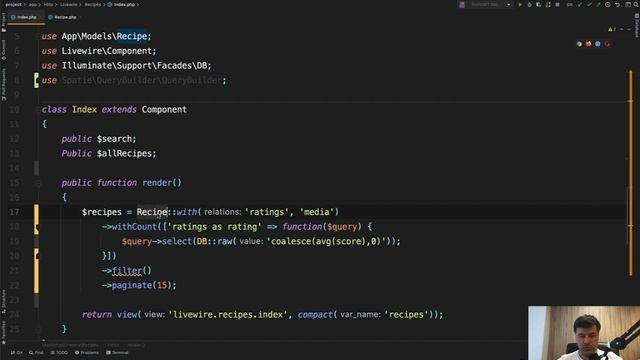Click the Git commit checkmark icon
The width and height of the screenshot is (640, 360).
589,5
